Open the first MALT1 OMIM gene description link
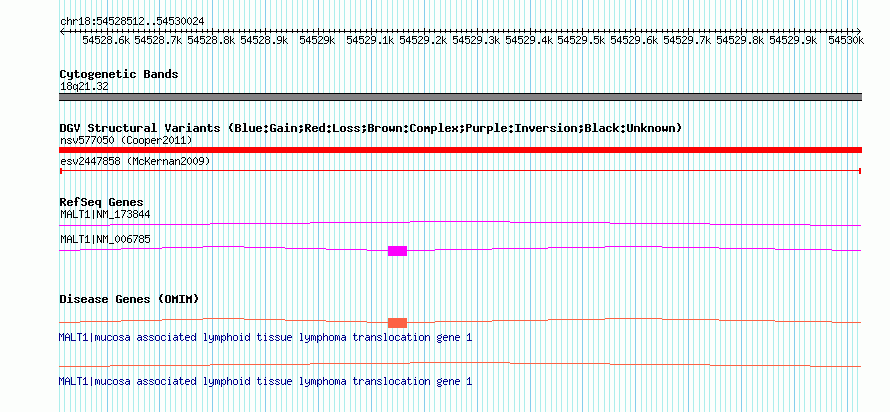This screenshot has height=412, width=890. pyautogui.click(x=265, y=338)
